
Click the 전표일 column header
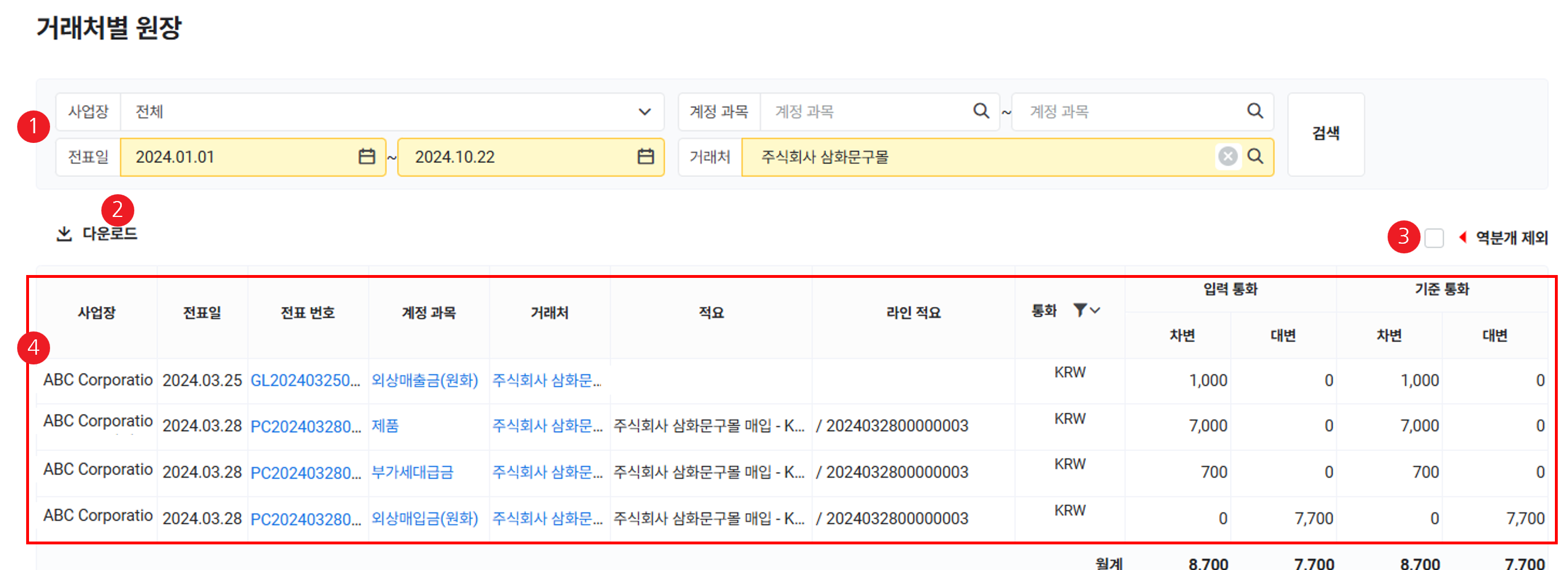[202, 313]
